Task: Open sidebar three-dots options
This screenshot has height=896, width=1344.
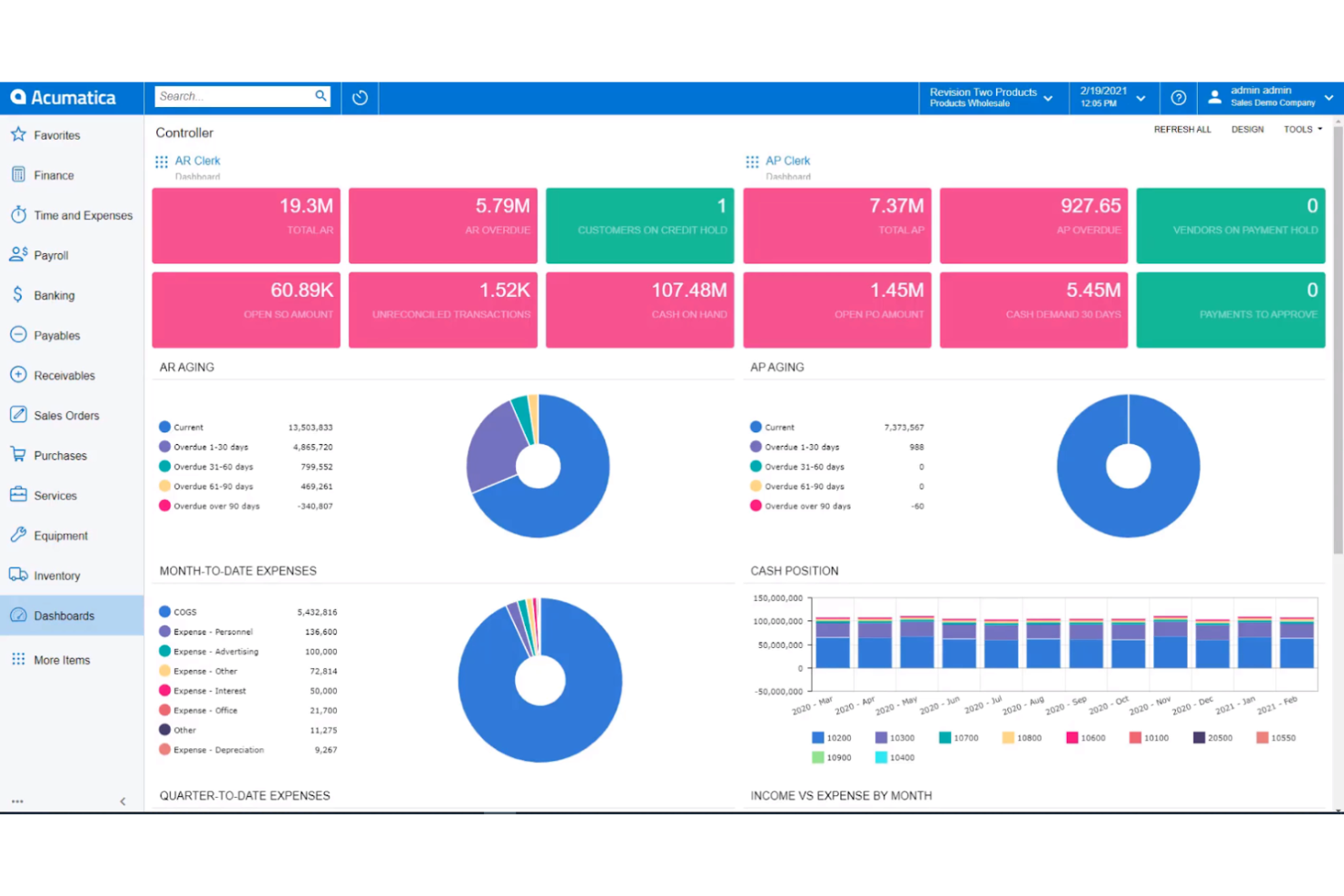Action: (x=17, y=802)
